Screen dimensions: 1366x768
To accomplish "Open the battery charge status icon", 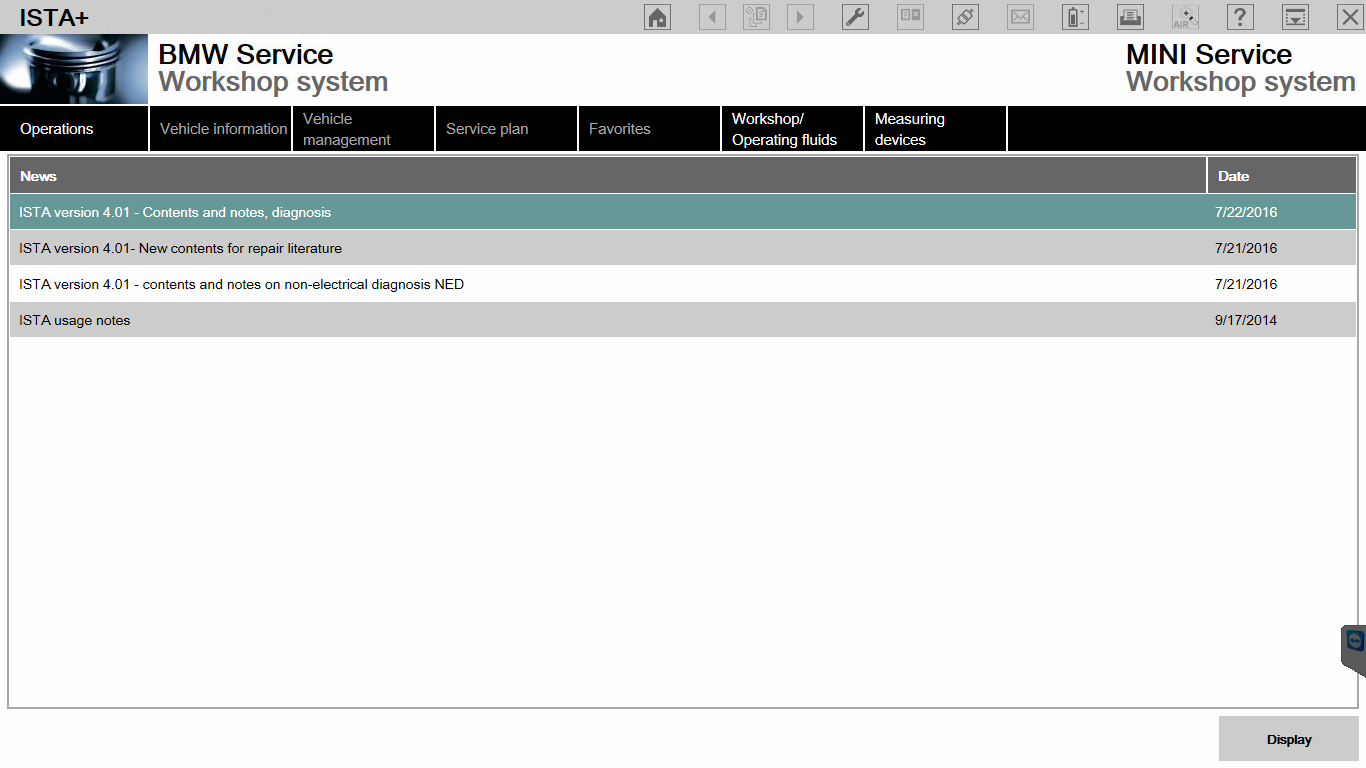I will pyautogui.click(x=1075, y=17).
